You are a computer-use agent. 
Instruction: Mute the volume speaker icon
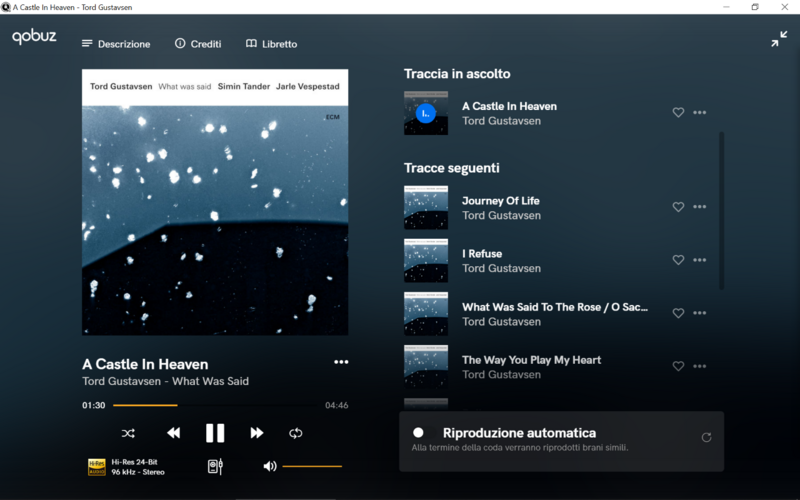pyautogui.click(x=269, y=466)
